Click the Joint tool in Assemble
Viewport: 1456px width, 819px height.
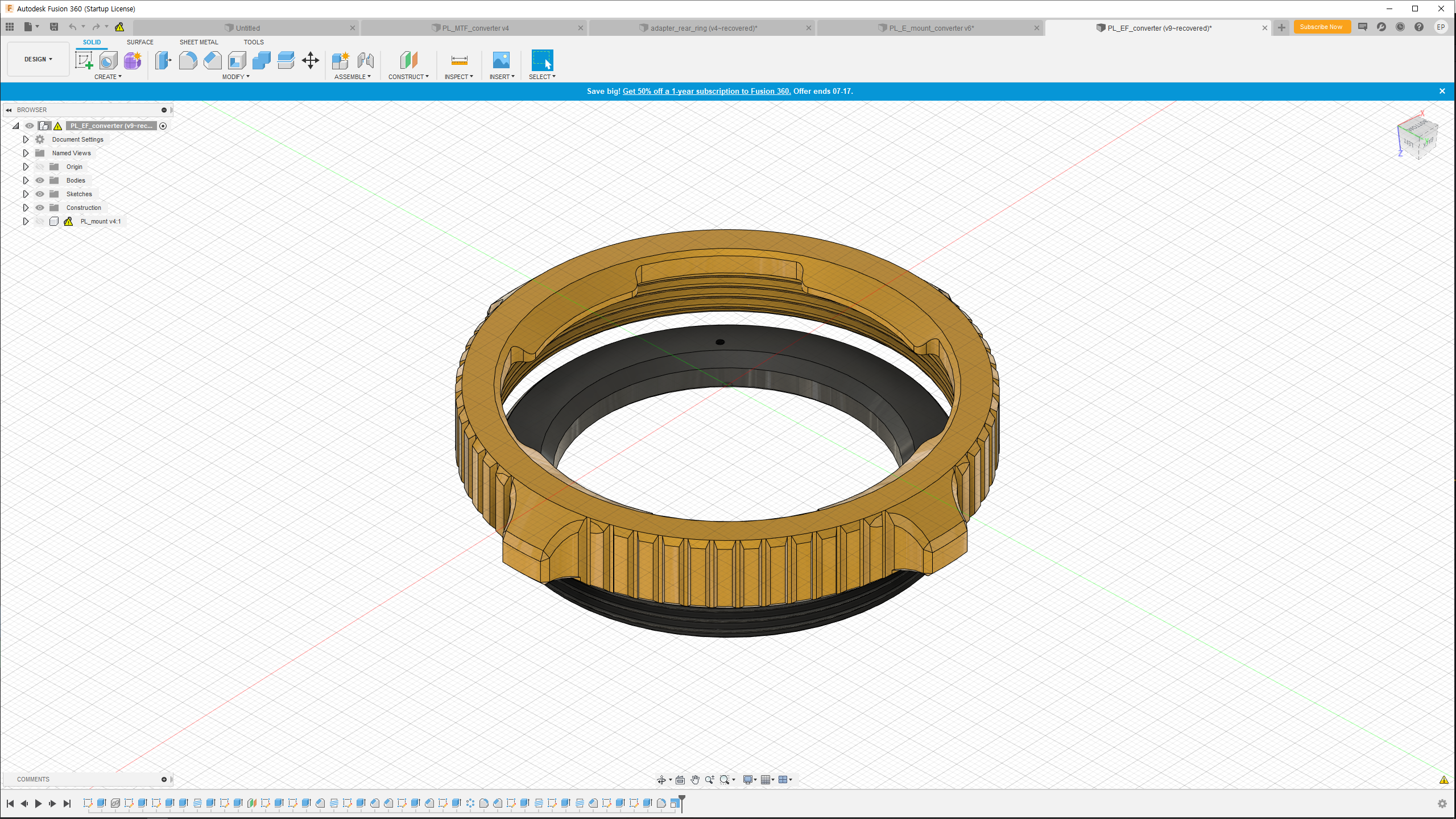pyautogui.click(x=366, y=60)
